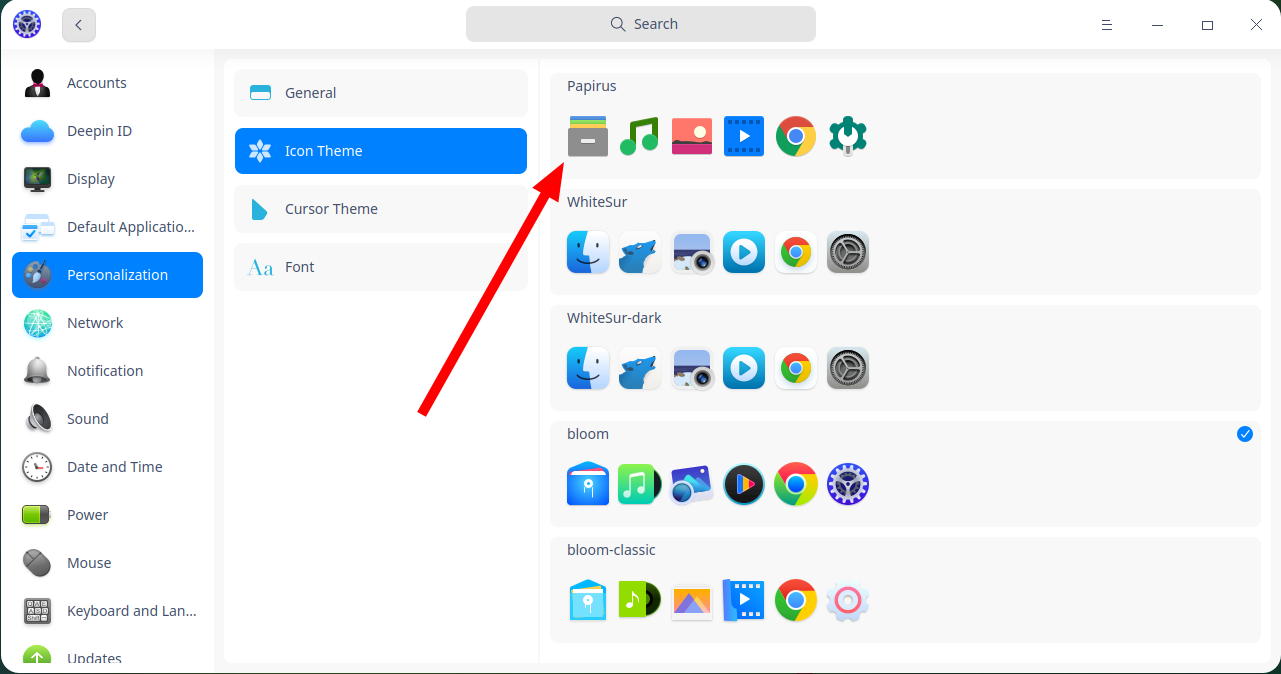Click the bloom theme selected checkmark
The width and height of the screenshot is (1281, 674).
point(1245,434)
